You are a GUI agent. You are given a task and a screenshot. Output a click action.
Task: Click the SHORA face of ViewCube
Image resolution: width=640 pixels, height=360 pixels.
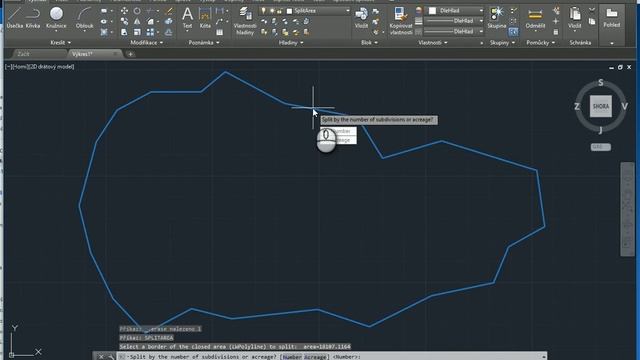(601, 106)
